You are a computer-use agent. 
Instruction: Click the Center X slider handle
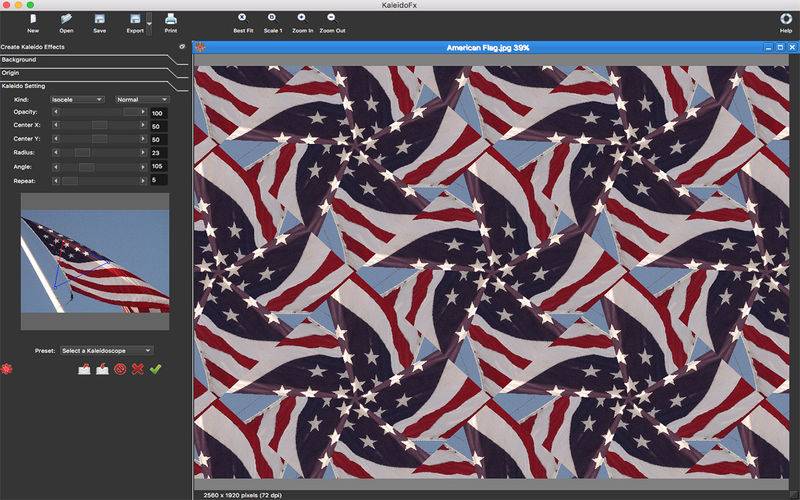99,125
